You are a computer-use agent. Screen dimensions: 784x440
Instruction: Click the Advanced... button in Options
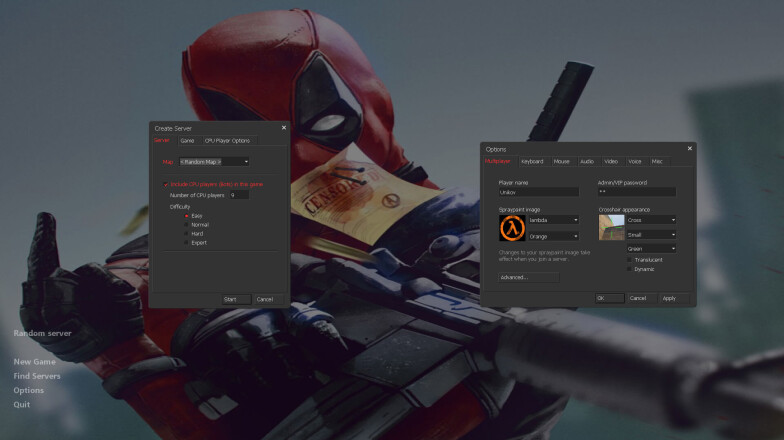tap(528, 278)
